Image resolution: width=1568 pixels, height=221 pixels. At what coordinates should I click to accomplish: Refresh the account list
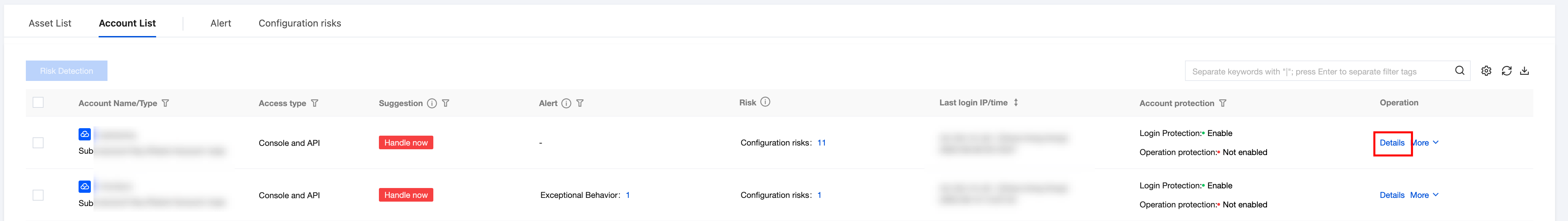1506,71
